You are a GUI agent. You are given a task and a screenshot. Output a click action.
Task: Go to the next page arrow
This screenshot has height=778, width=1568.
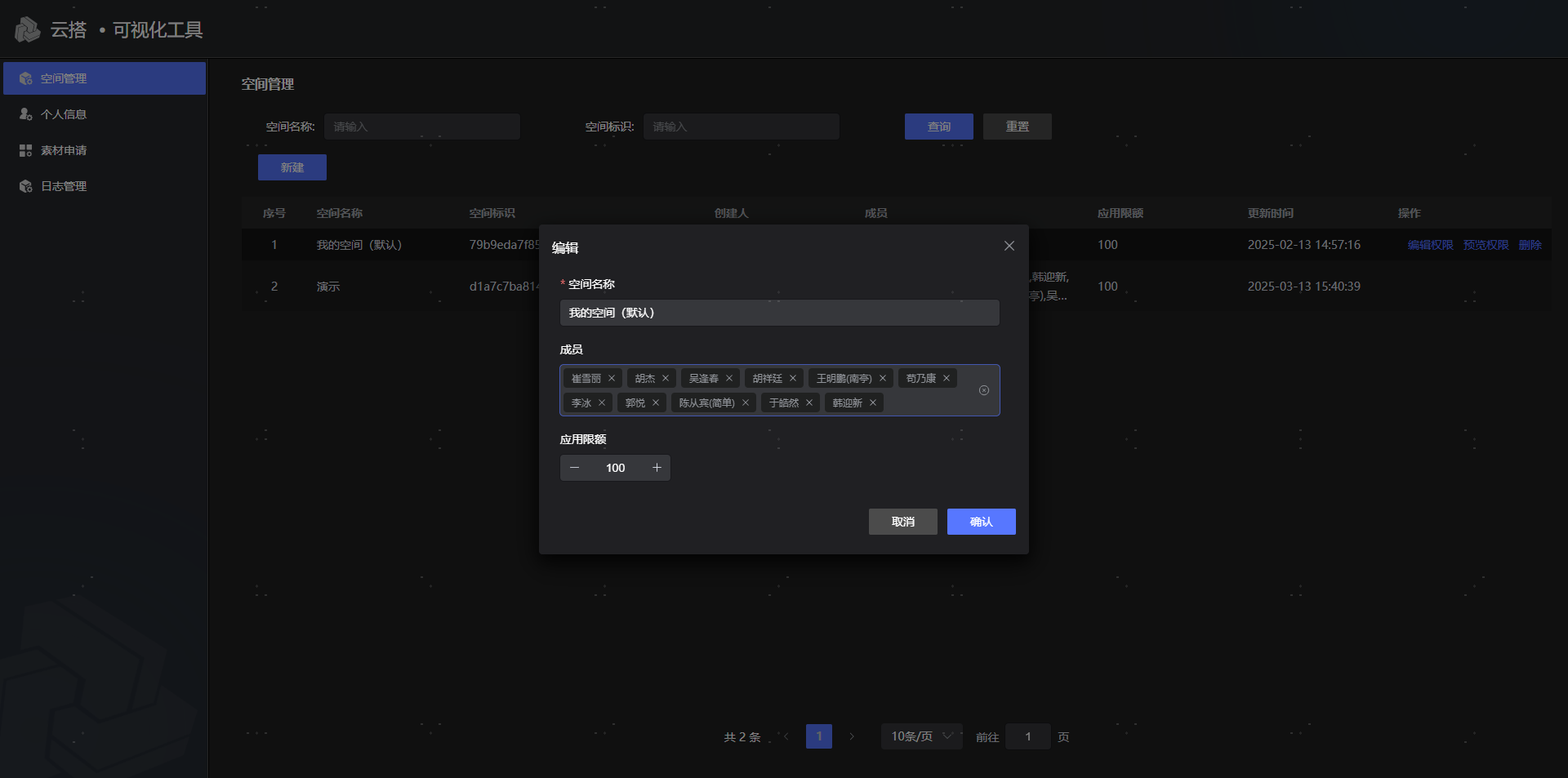pyautogui.click(x=852, y=737)
